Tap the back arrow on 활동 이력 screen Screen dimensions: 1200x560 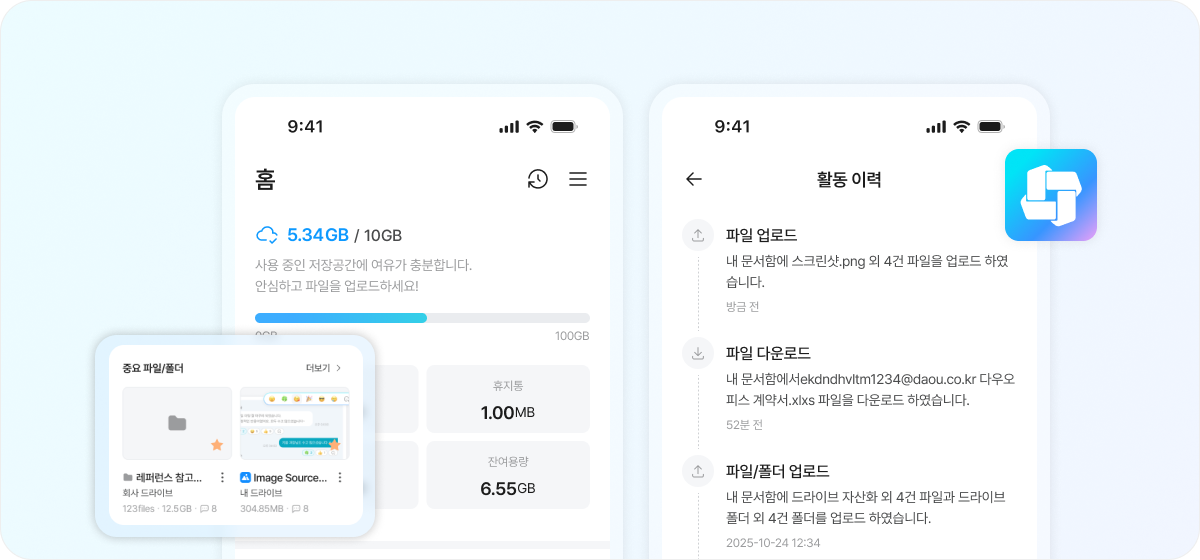point(694,179)
